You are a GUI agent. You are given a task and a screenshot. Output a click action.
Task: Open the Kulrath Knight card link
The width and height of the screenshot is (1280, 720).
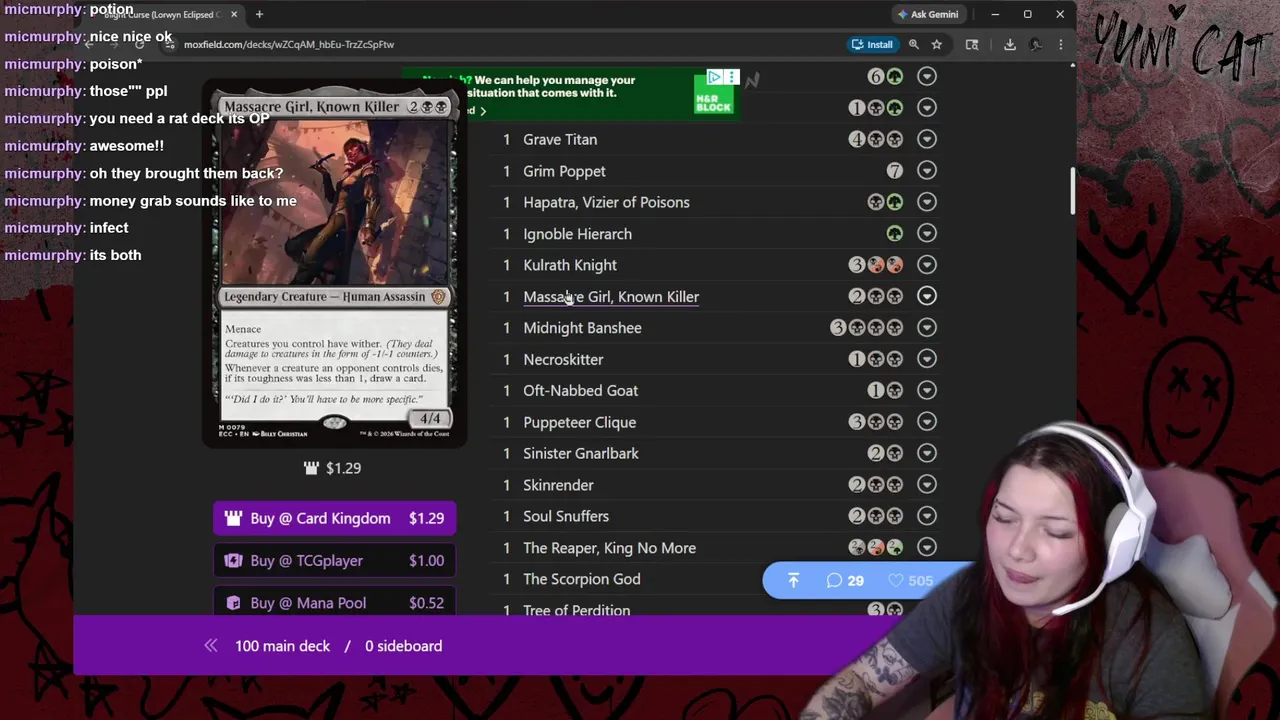pos(570,265)
